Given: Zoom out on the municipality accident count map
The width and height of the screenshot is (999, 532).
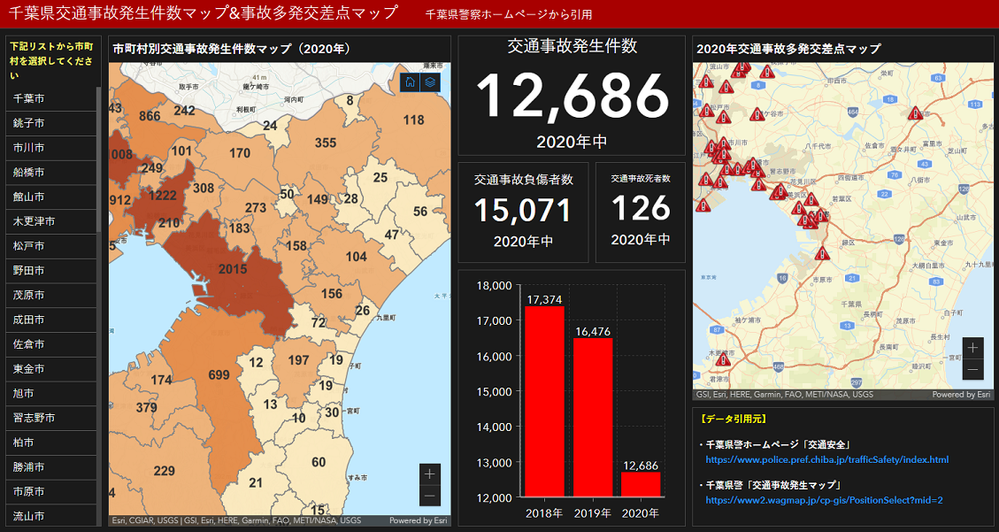Looking at the screenshot, I should [x=429, y=495].
